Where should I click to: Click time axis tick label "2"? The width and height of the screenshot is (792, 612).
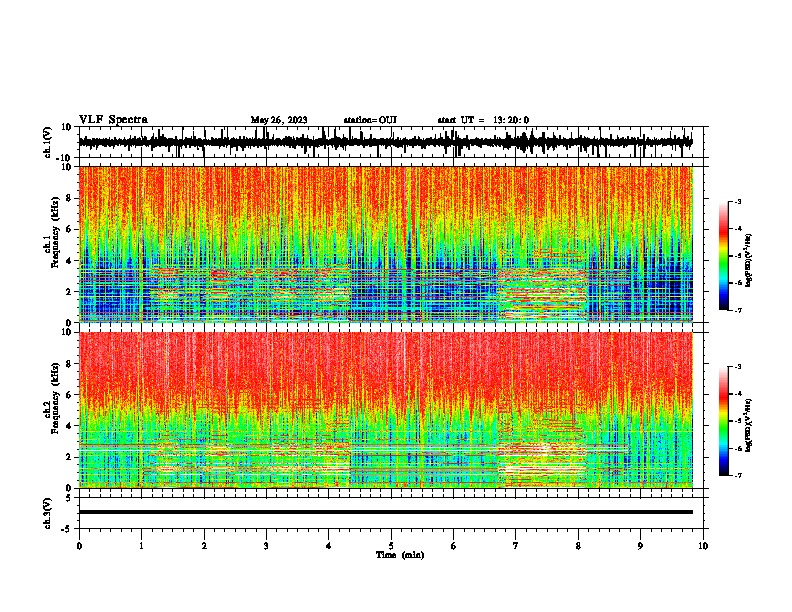point(204,546)
